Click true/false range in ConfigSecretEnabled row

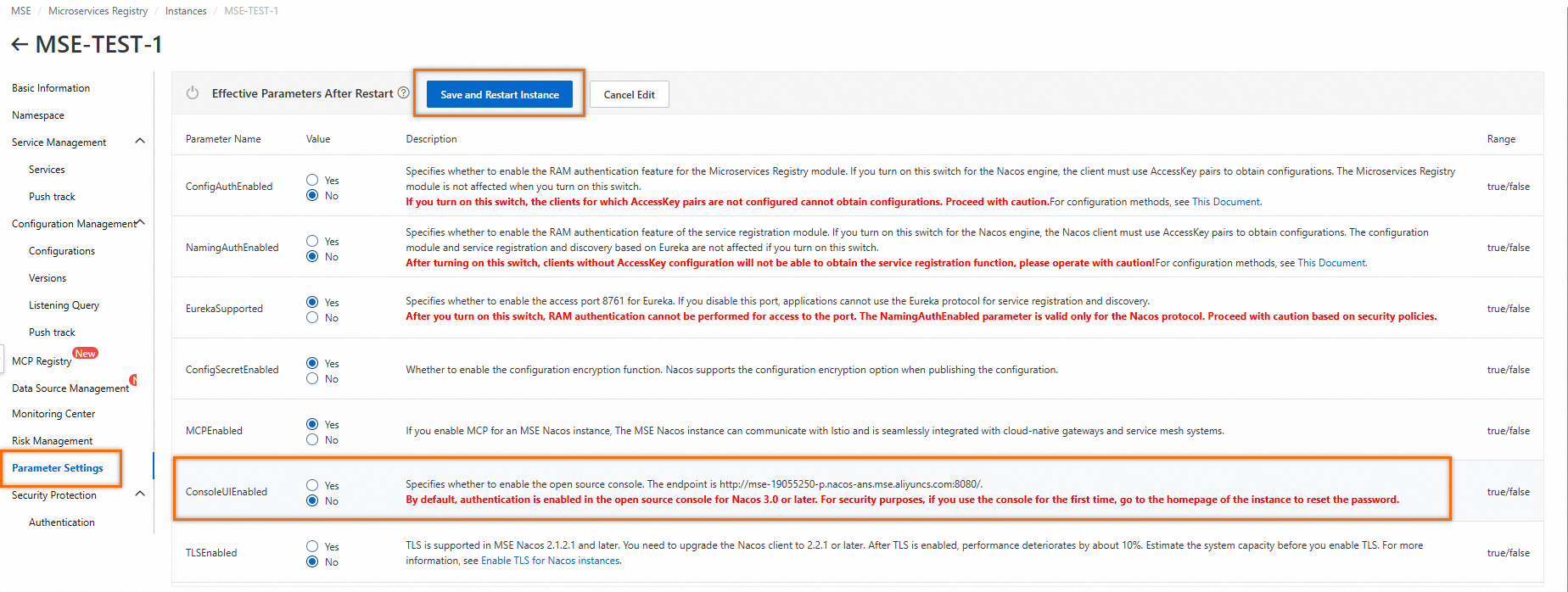click(x=1509, y=370)
